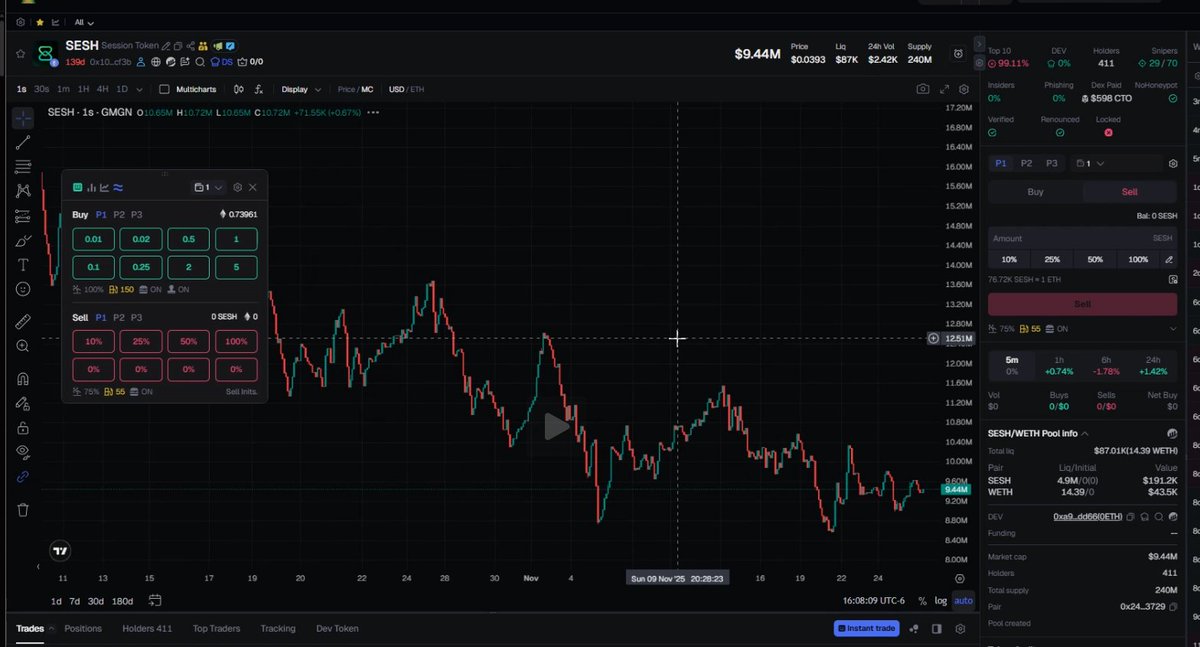Activate the zoom-in magnifier tool
The width and height of the screenshot is (1200, 647).
tap(23, 346)
